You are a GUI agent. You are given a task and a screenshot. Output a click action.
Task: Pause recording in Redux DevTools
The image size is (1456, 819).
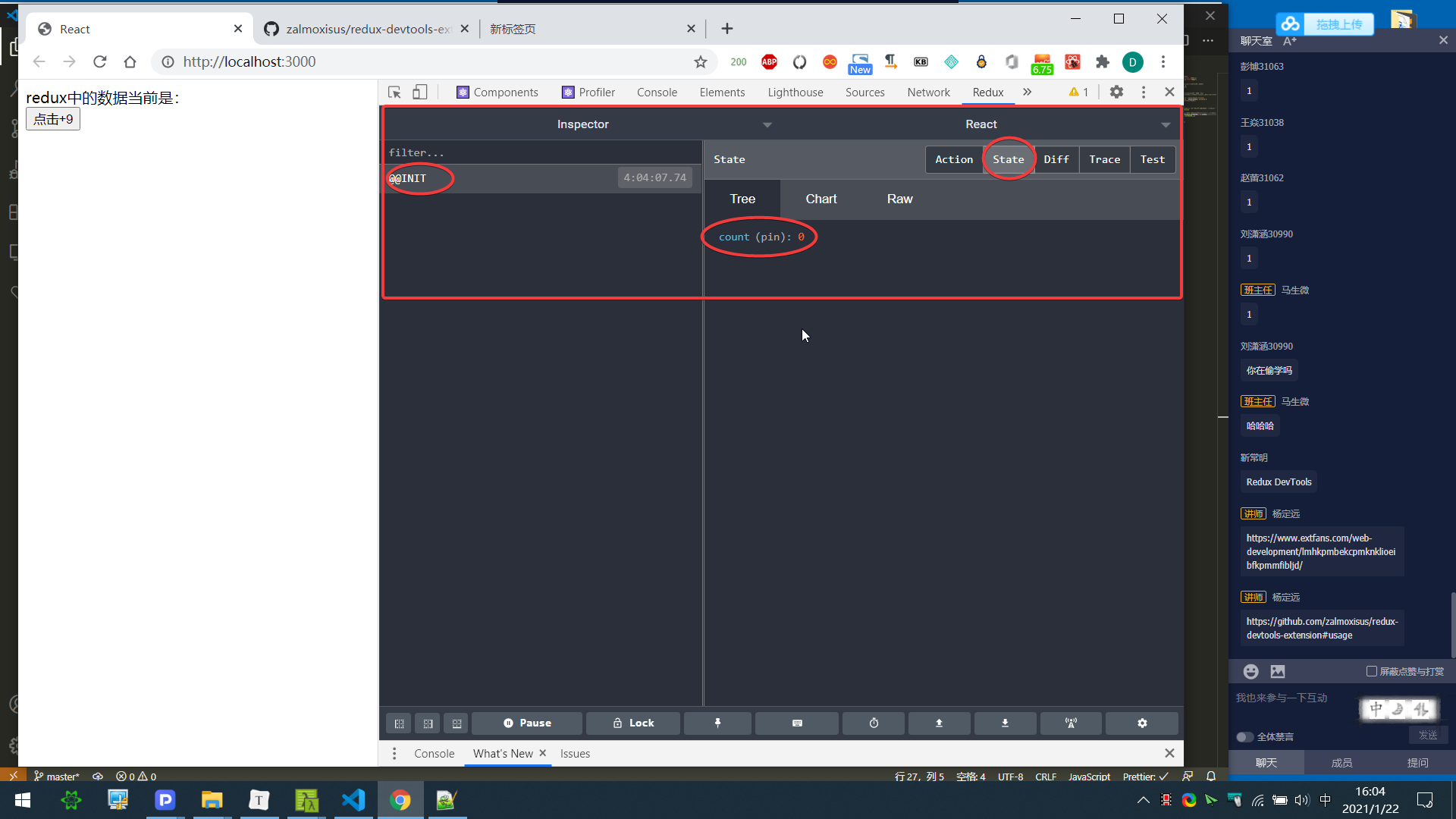point(527,723)
